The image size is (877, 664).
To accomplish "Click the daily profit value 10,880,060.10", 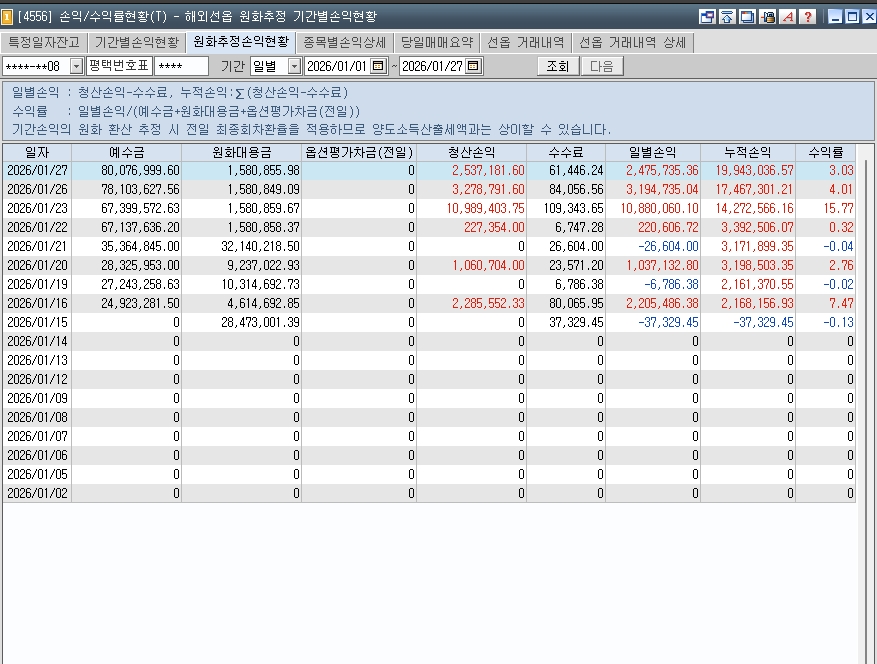I will [x=659, y=209].
